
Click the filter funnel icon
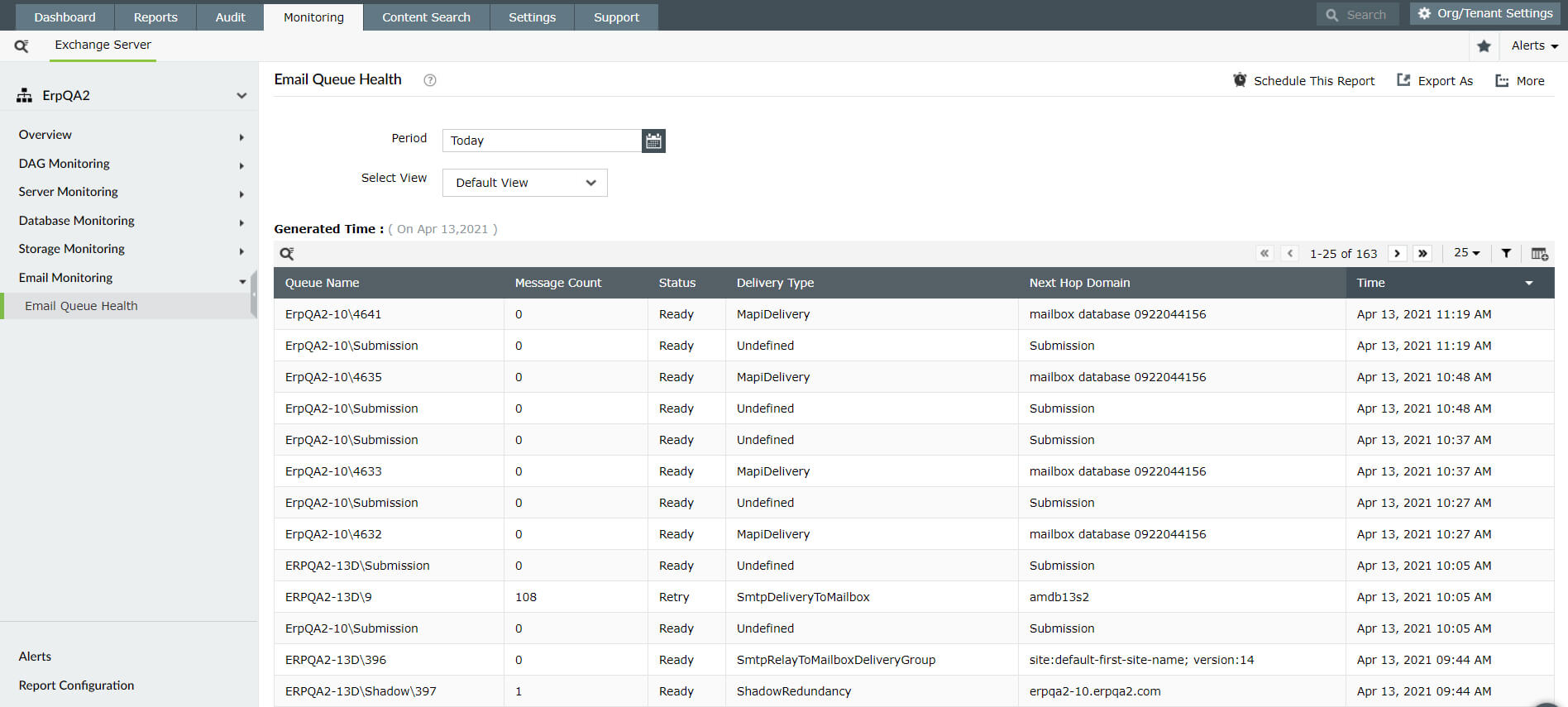point(1506,253)
